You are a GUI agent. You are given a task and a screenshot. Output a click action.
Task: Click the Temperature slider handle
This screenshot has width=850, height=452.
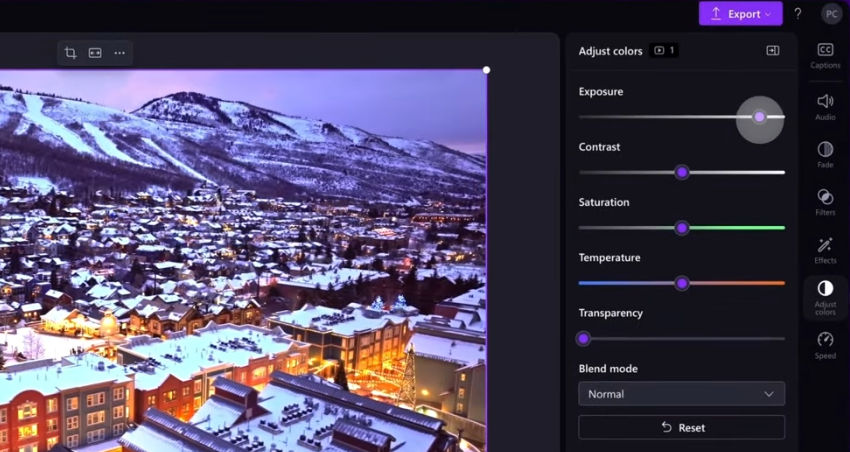(682, 283)
